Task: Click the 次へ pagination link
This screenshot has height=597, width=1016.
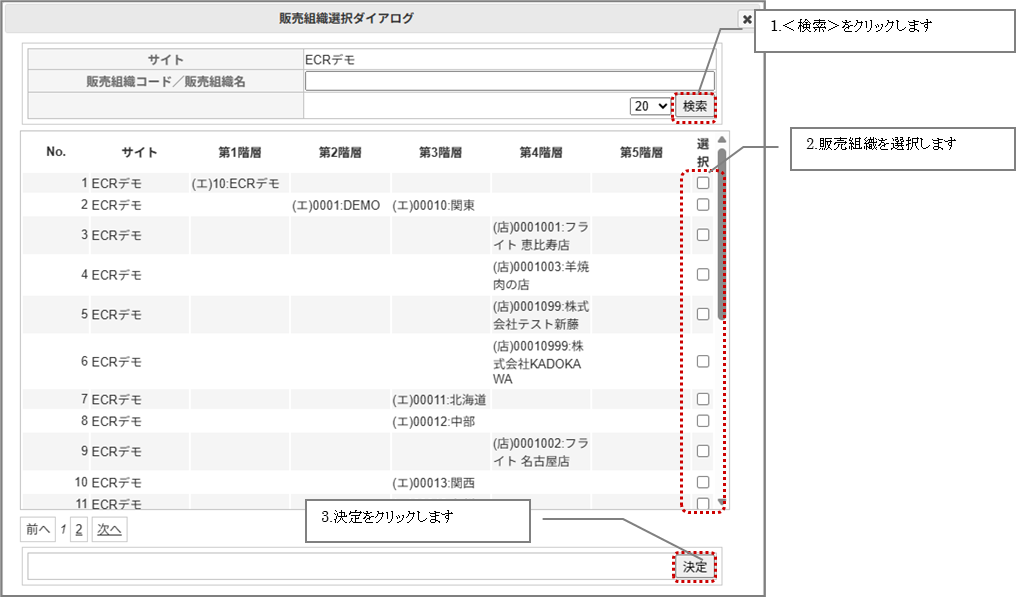Action: pos(108,530)
